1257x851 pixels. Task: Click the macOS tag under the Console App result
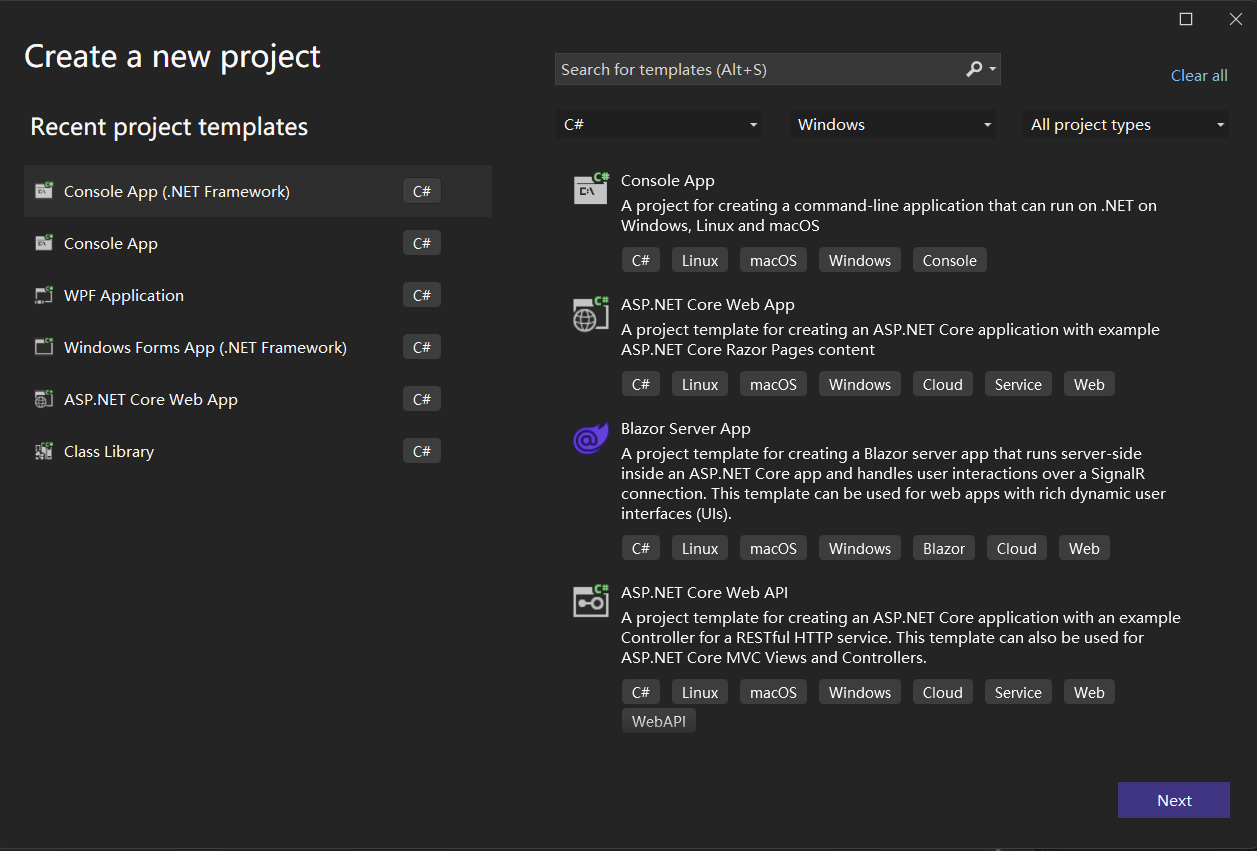tap(774, 260)
